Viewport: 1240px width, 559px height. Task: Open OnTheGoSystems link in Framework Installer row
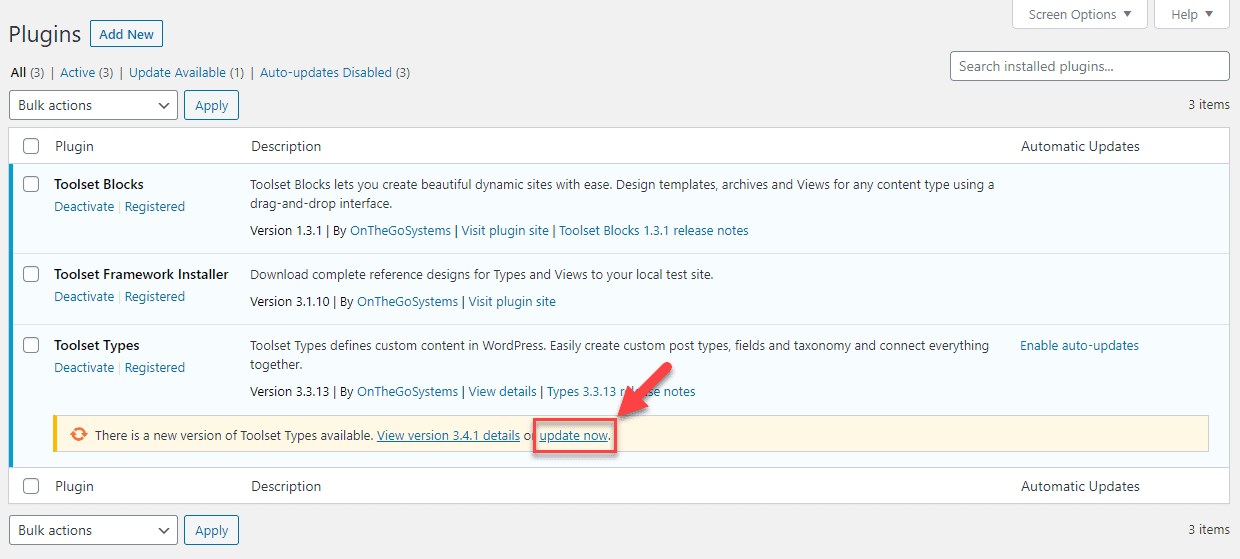407,301
